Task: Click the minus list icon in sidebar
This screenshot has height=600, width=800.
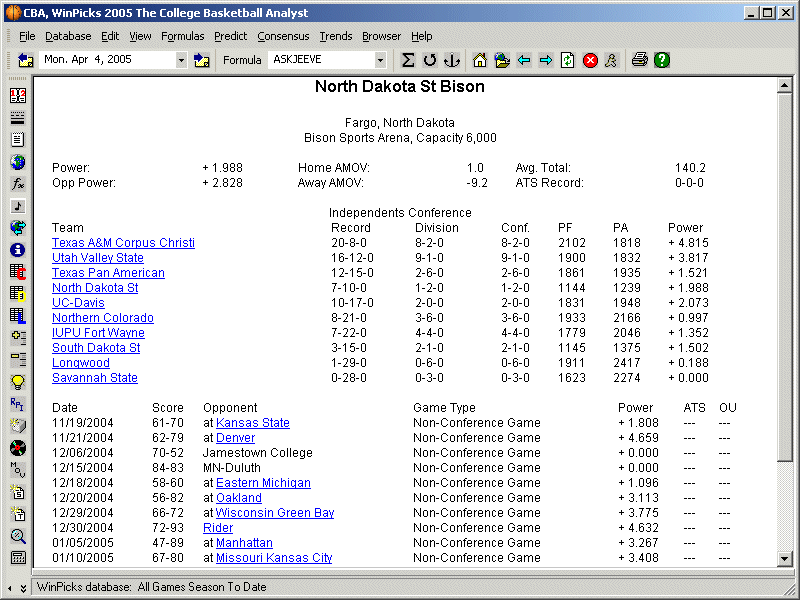Action: click(x=18, y=360)
